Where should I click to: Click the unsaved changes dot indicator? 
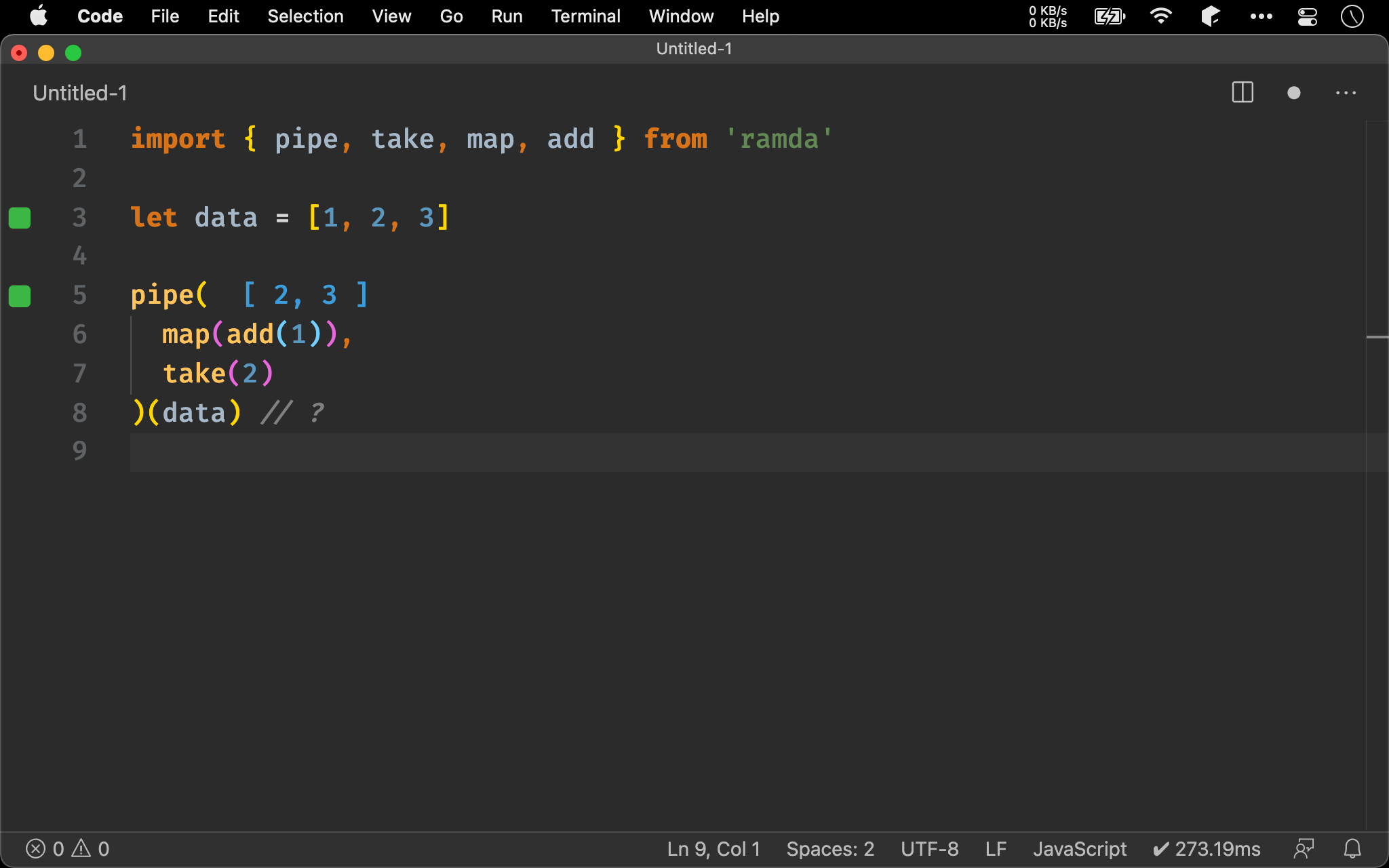tap(1294, 93)
